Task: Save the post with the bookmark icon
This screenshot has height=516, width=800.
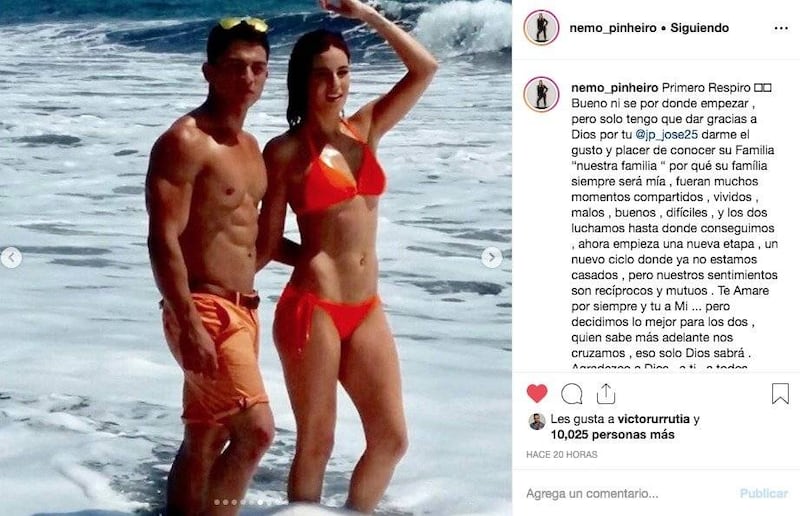Action: [x=780, y=394]
